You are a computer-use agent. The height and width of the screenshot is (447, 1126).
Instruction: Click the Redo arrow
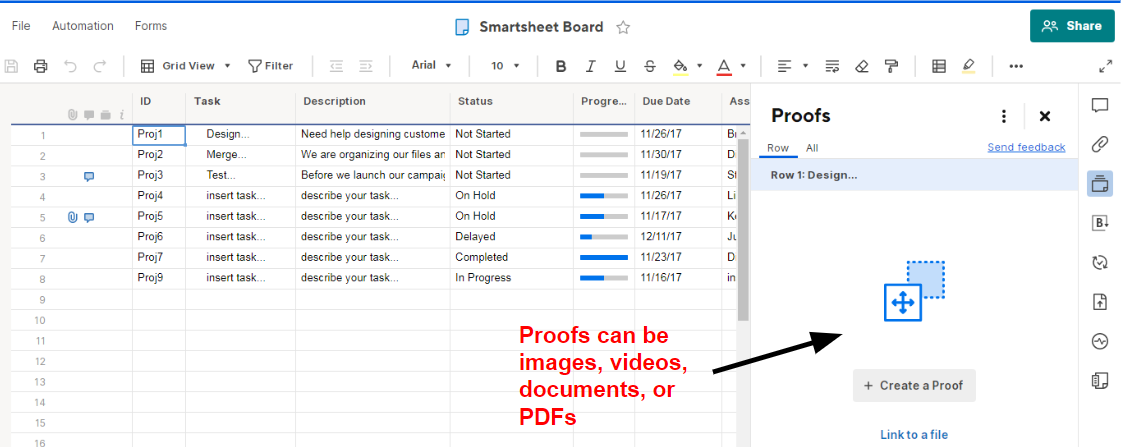[x=99, y=66]
